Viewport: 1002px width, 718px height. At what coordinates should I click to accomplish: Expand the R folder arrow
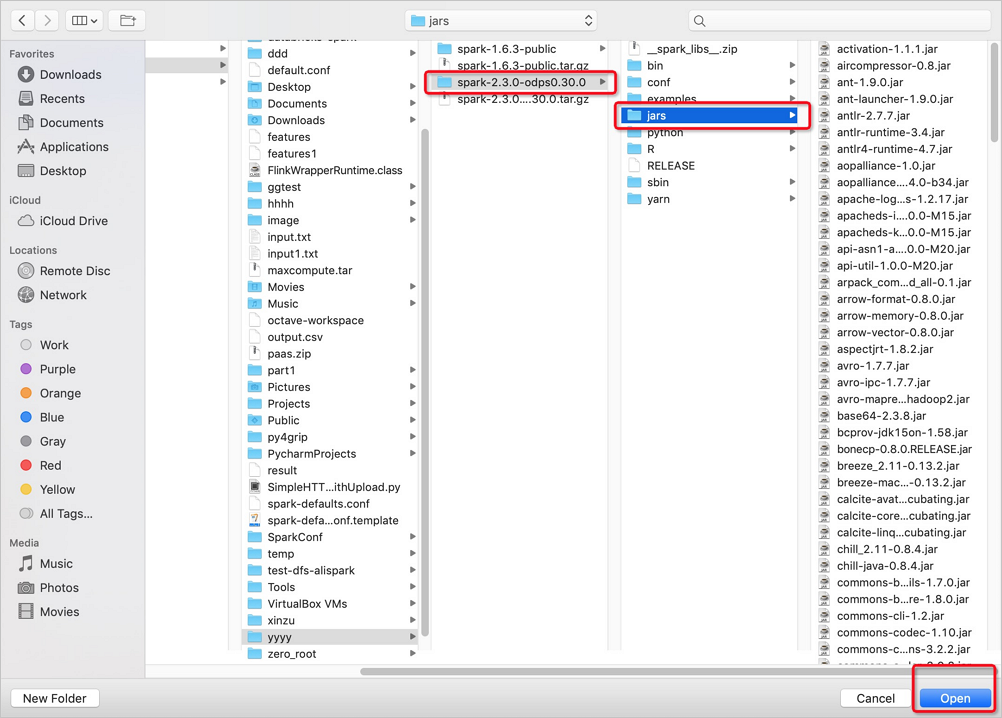pos(792,149)
